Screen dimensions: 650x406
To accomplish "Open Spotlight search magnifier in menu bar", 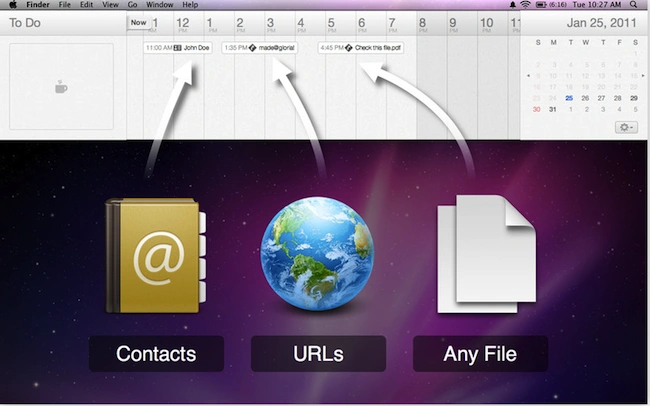I will click(633, 5).
